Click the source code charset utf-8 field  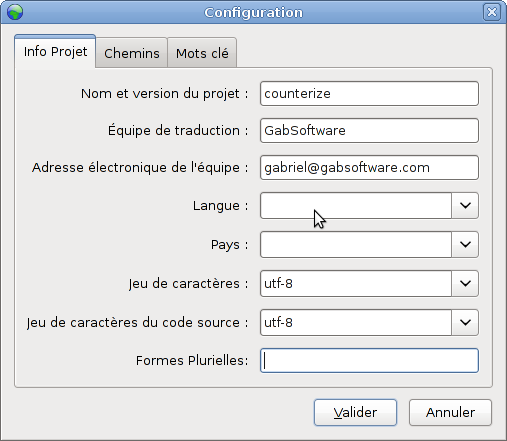tap(356, 322)
